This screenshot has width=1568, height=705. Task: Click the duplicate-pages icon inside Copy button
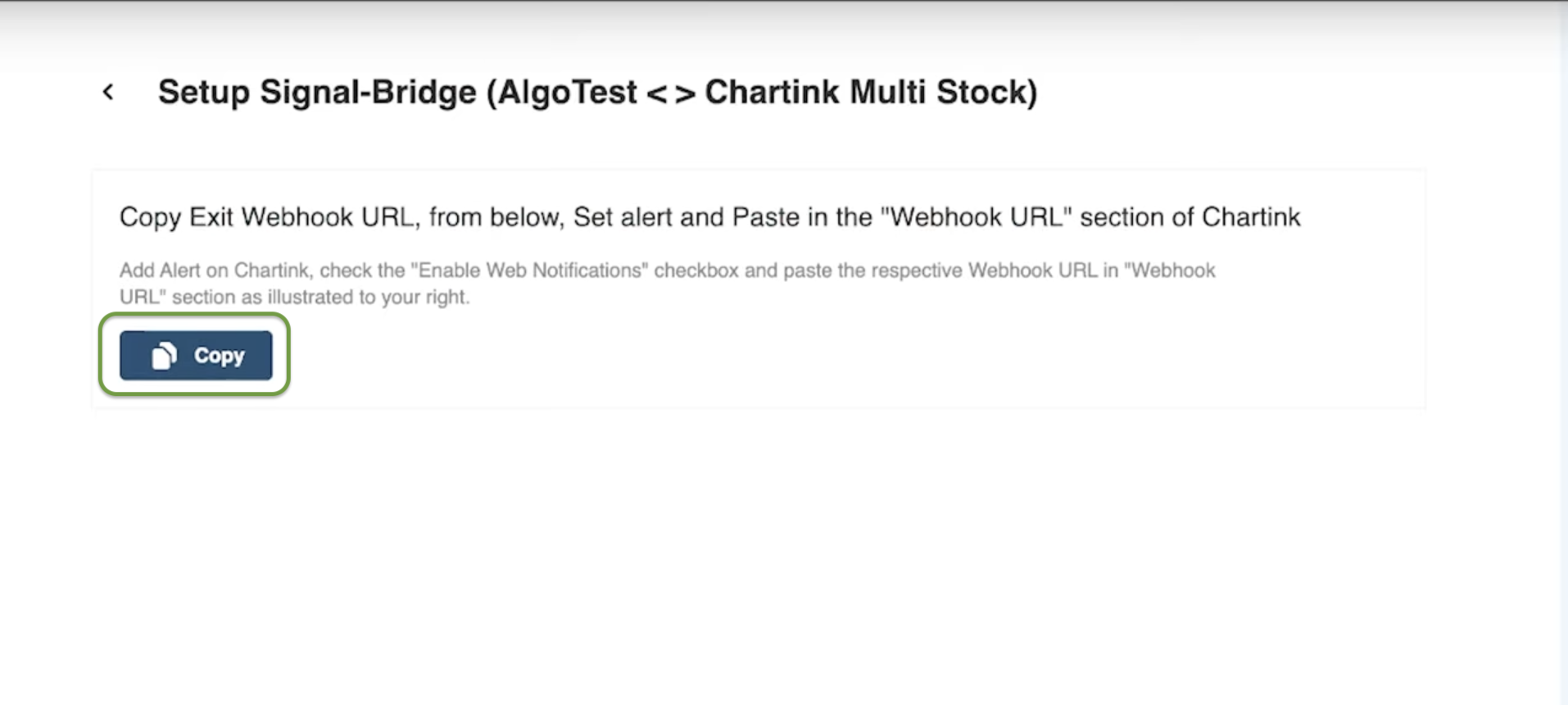pyautogui.click(x=164, y=355)
